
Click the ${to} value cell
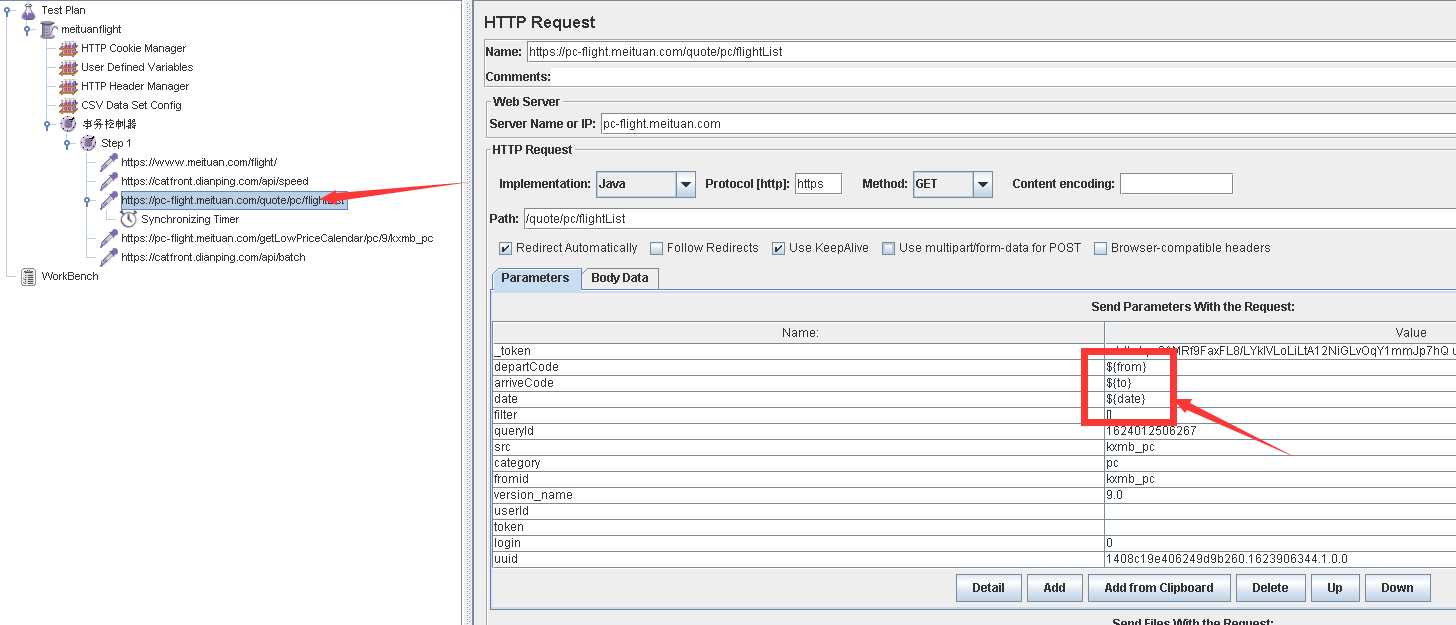pos(1280,383)
